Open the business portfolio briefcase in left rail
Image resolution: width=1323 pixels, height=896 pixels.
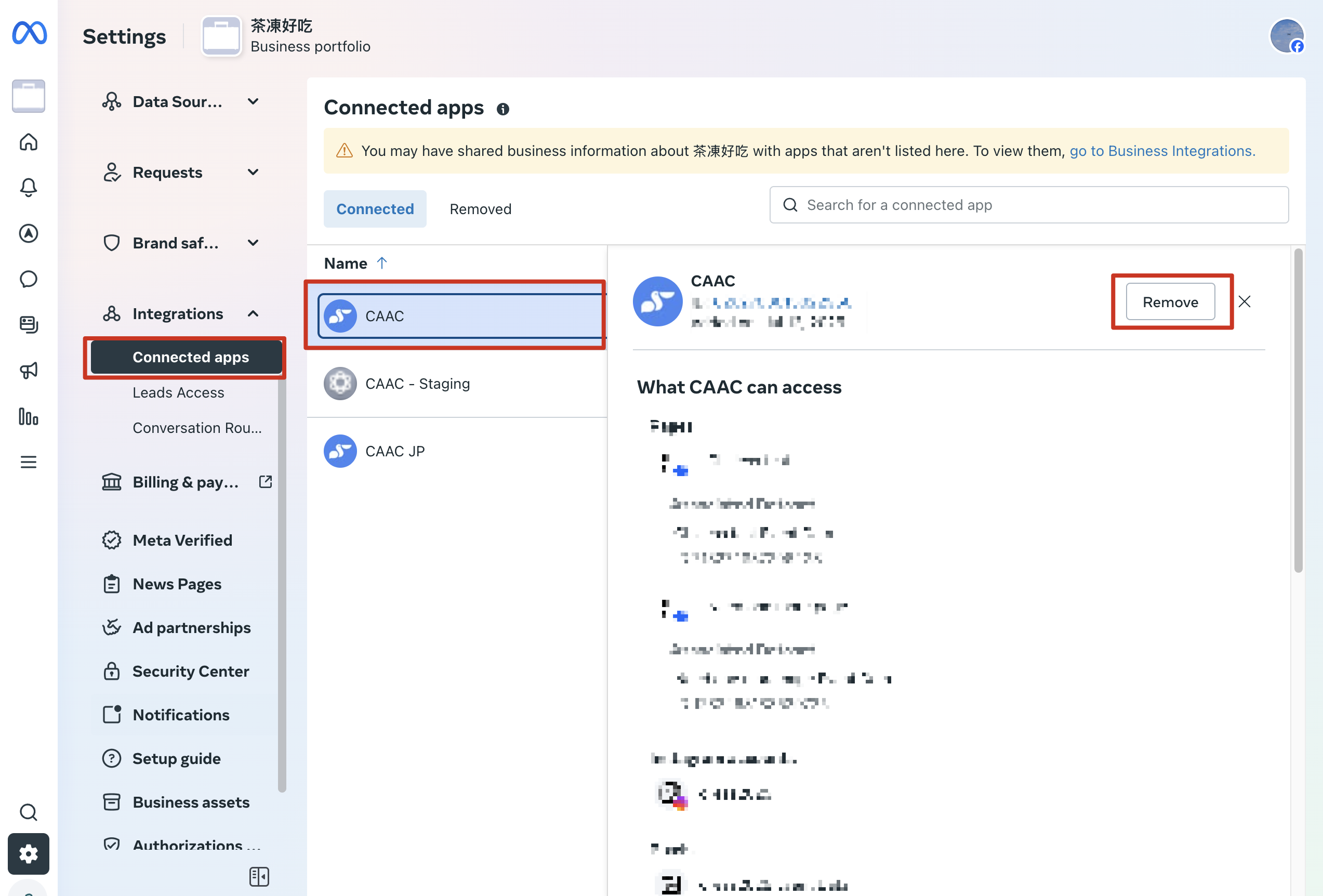29,96
